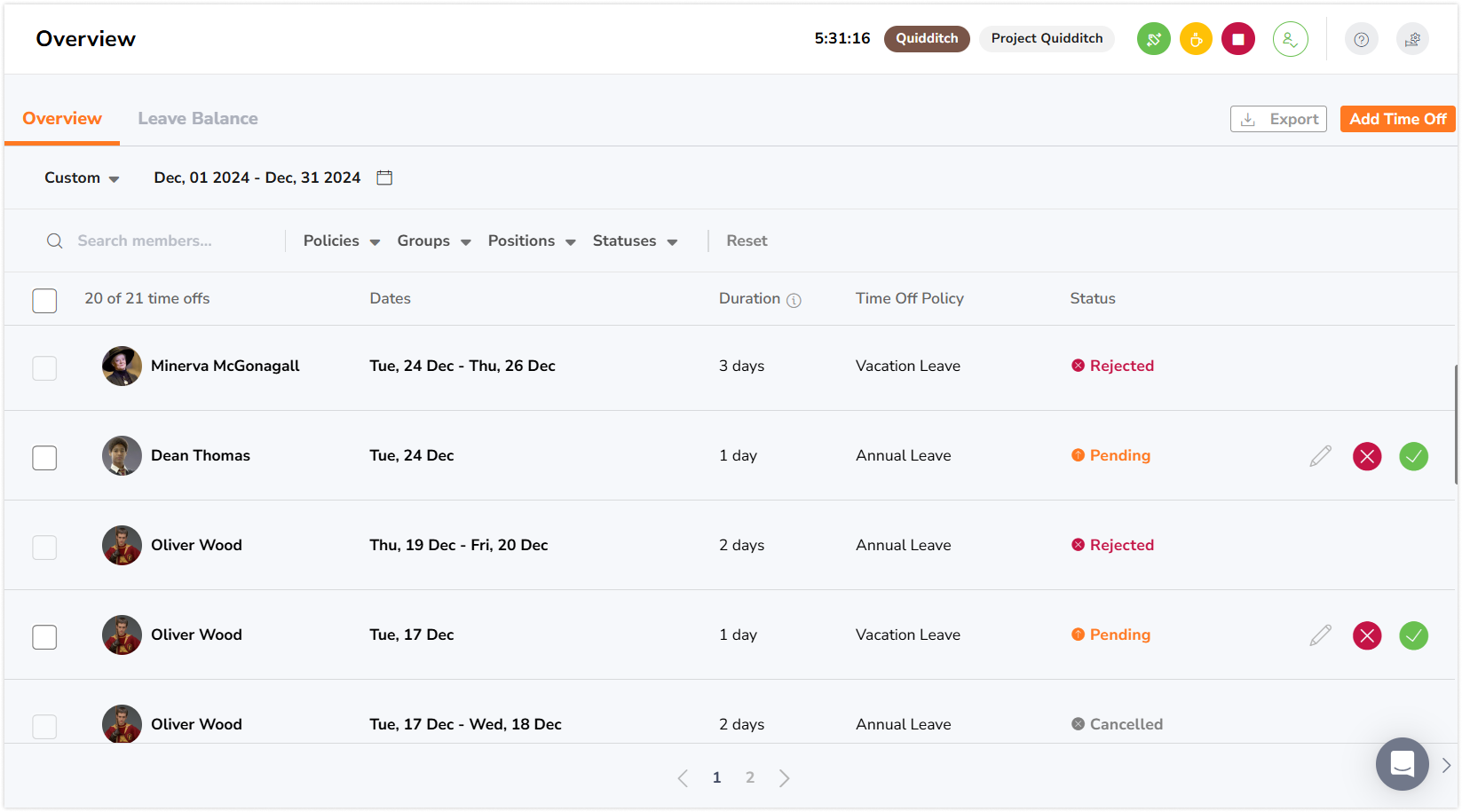The width and height of the screenshot is (1462, 812).
Task: Switch to the Leave Balance tab
Action: 198,119
